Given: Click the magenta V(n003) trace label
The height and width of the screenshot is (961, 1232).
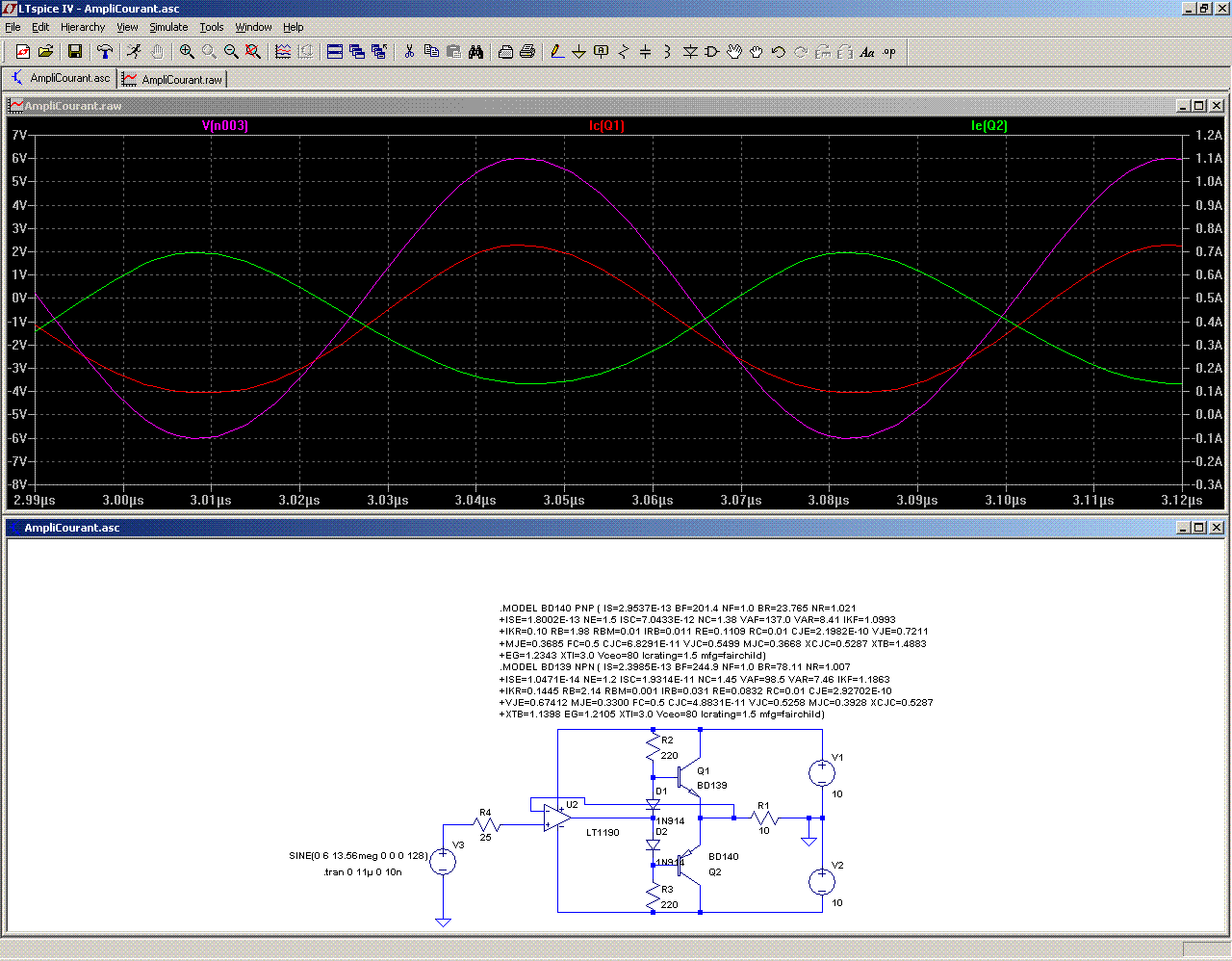Looking at the screenshot, I should (x=225, y=126).
